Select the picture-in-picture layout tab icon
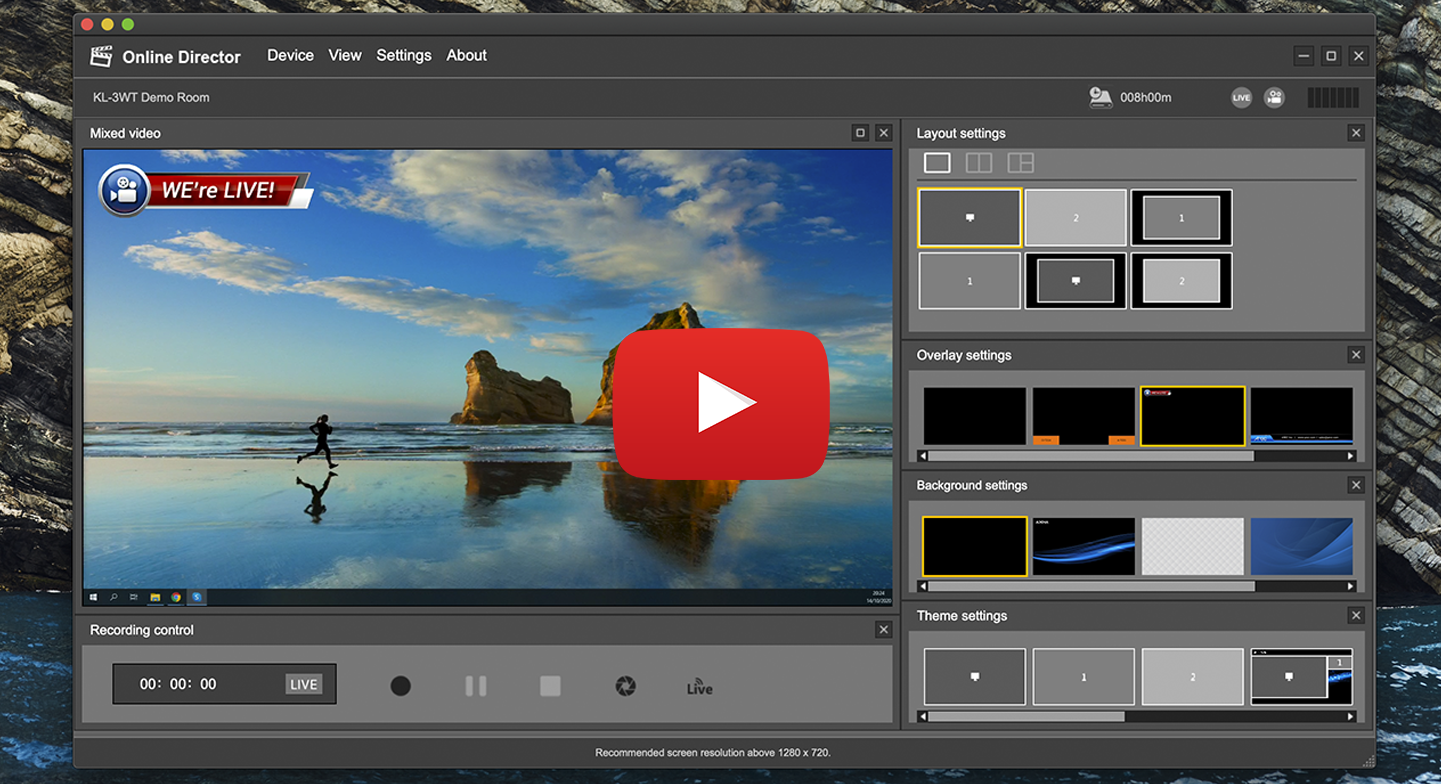 point(1020,163)
